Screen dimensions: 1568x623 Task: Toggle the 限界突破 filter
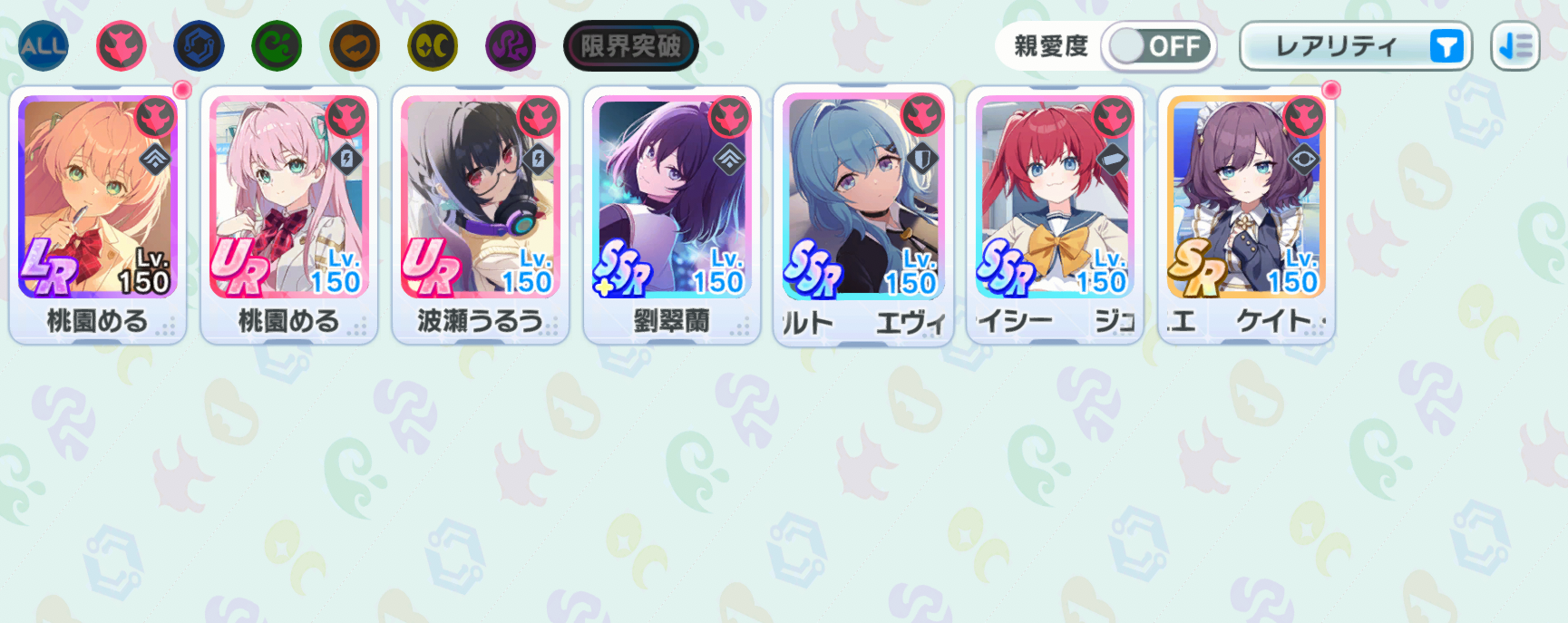point(631,45)
